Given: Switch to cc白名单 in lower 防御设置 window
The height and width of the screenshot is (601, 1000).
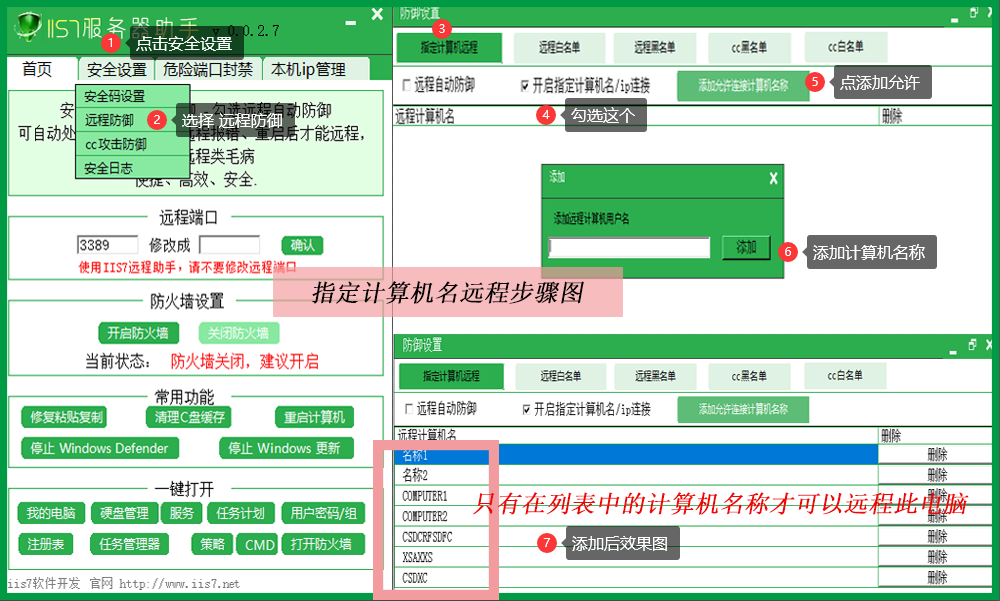Looking at the screenshot, I should point(845,376).
